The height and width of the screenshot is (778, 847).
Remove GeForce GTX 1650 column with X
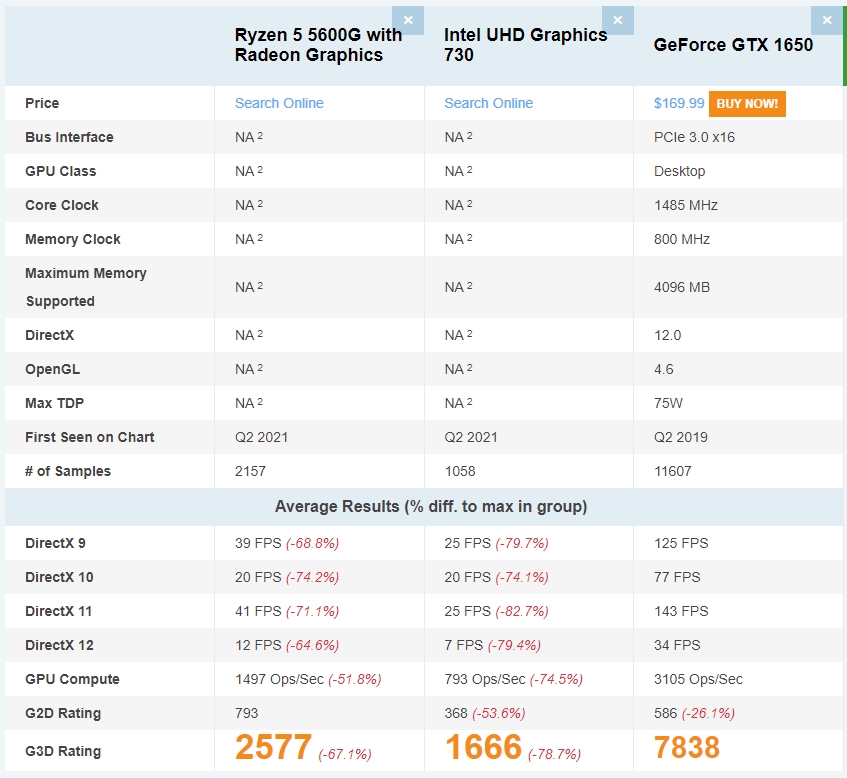pos(826,21)
